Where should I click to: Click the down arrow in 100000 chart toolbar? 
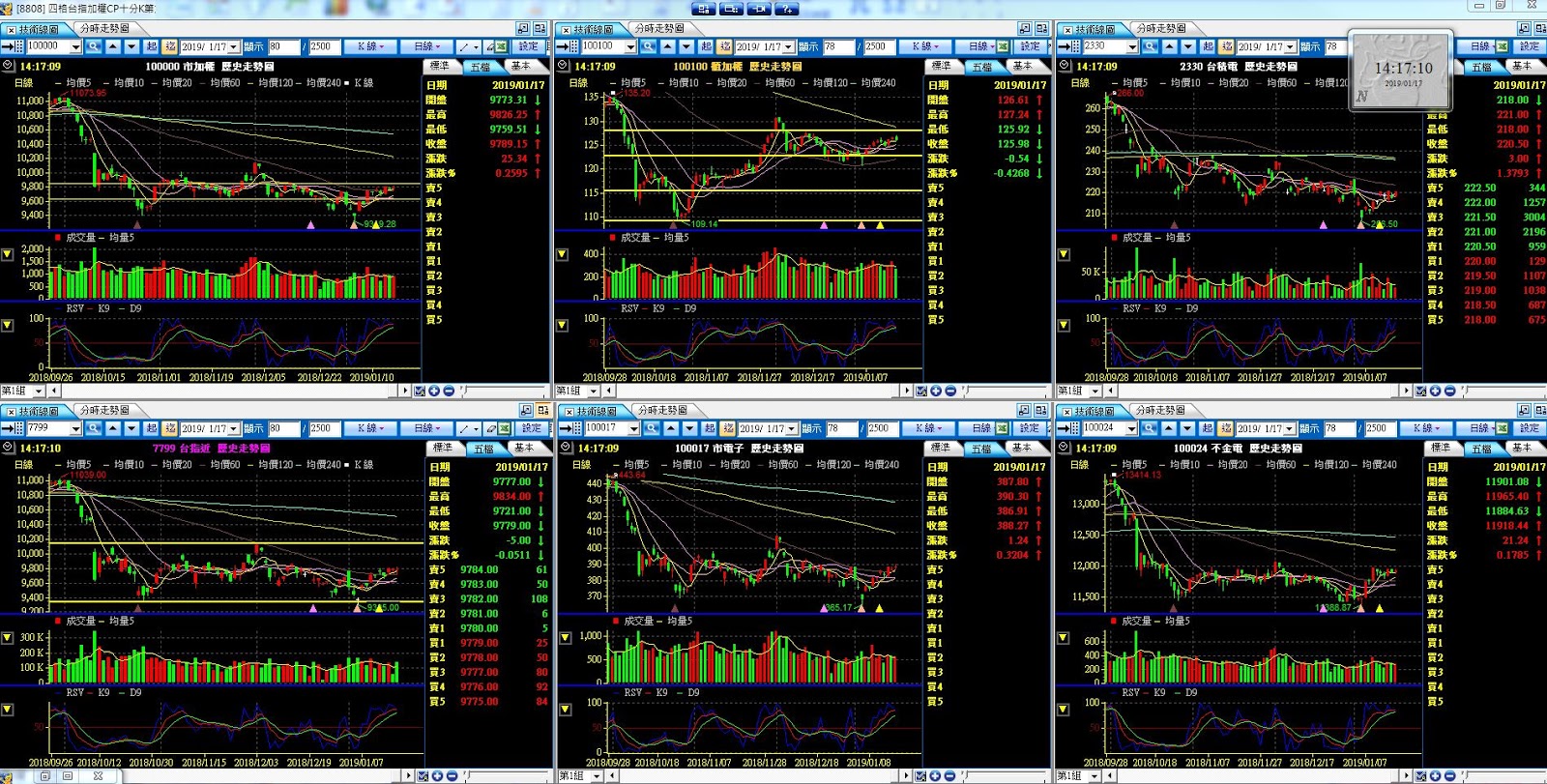(131, 46)
